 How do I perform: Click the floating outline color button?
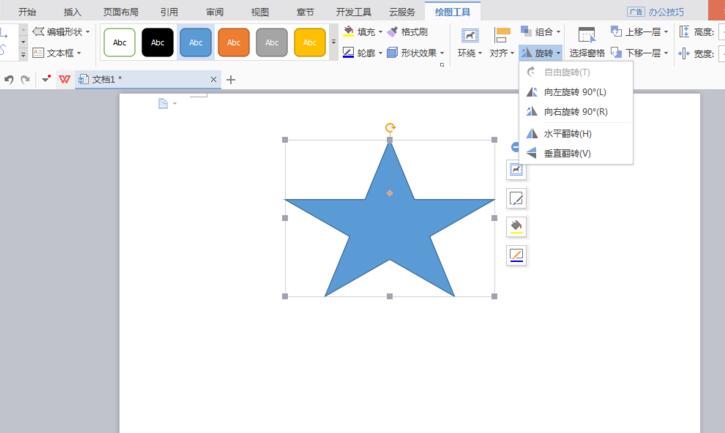coord(516,255)
